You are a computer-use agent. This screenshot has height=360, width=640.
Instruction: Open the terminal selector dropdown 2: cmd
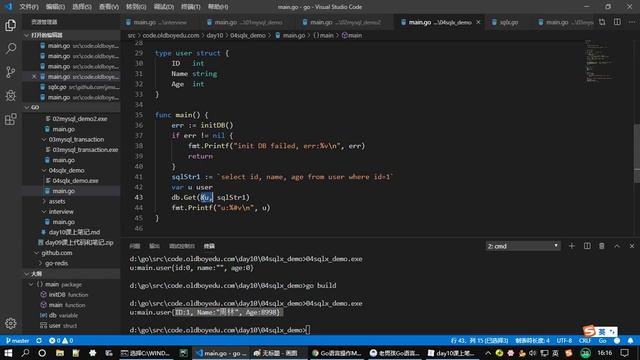523,246
